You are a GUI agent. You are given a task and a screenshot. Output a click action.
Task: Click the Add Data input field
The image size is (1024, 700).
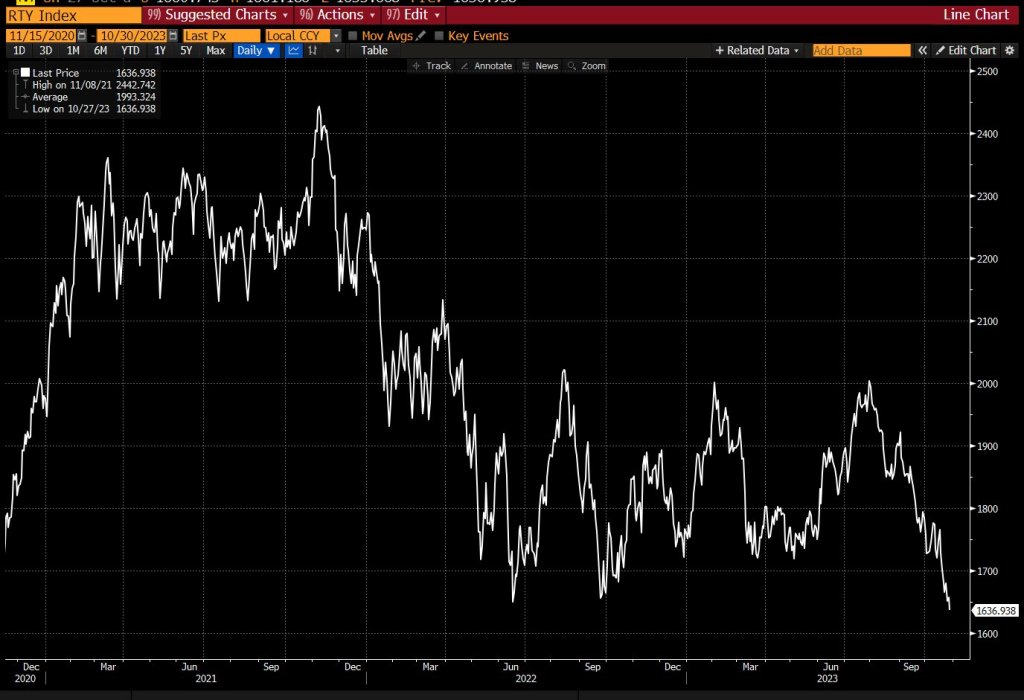(x=860, y=50)
